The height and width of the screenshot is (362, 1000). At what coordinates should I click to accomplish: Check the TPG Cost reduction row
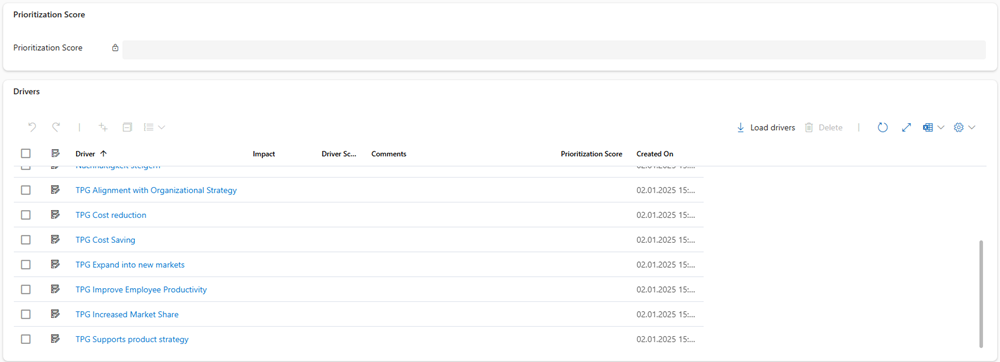[26, 215]
